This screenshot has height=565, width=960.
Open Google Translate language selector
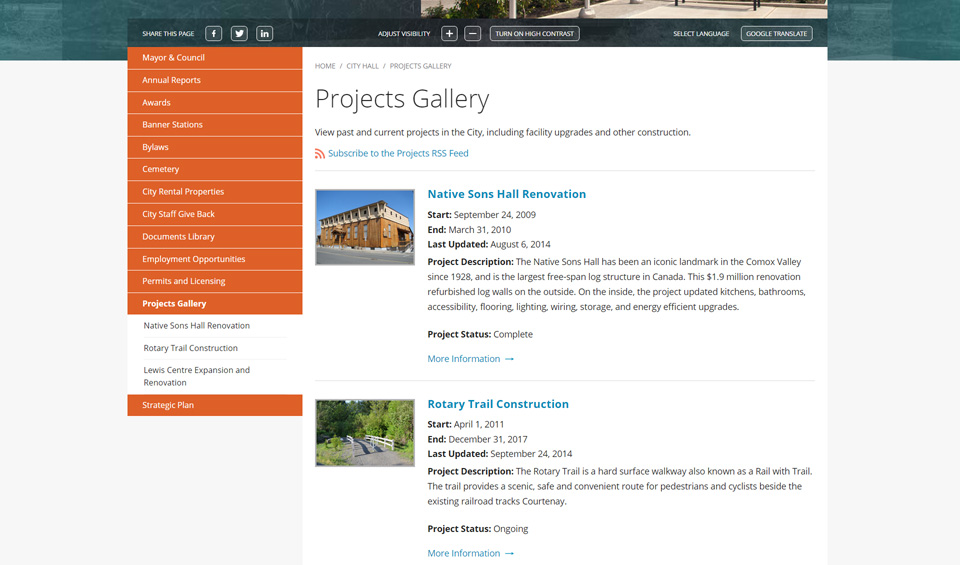click(x=776, y=33)
